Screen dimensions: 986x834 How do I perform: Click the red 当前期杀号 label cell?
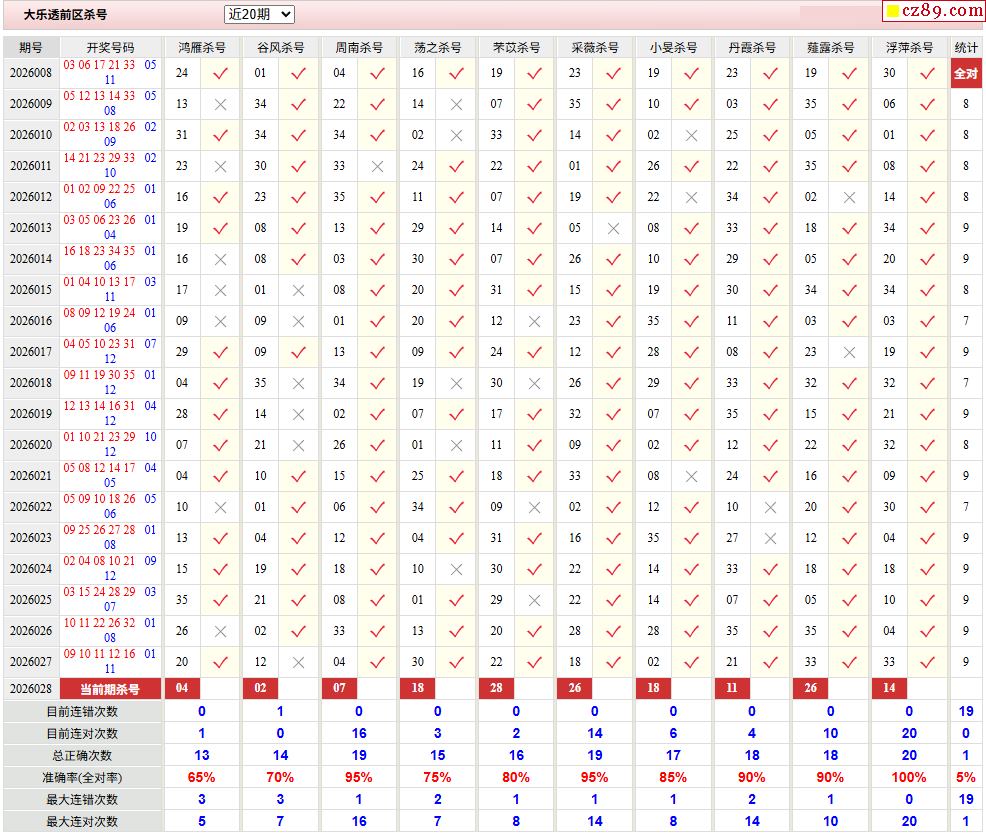coord(110,689)
